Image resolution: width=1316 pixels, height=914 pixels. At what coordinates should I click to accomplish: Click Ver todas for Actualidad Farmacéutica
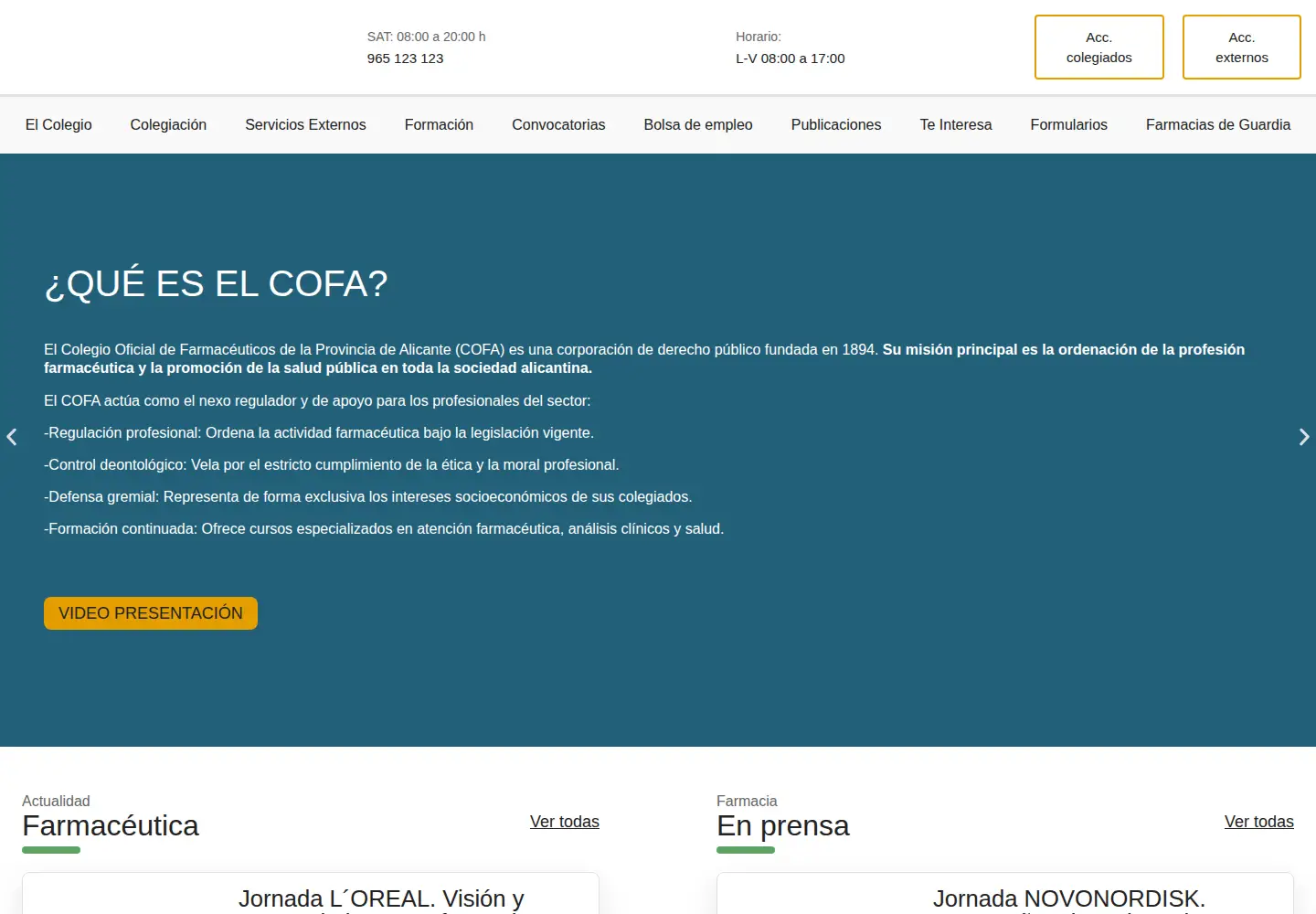(565, 822)
